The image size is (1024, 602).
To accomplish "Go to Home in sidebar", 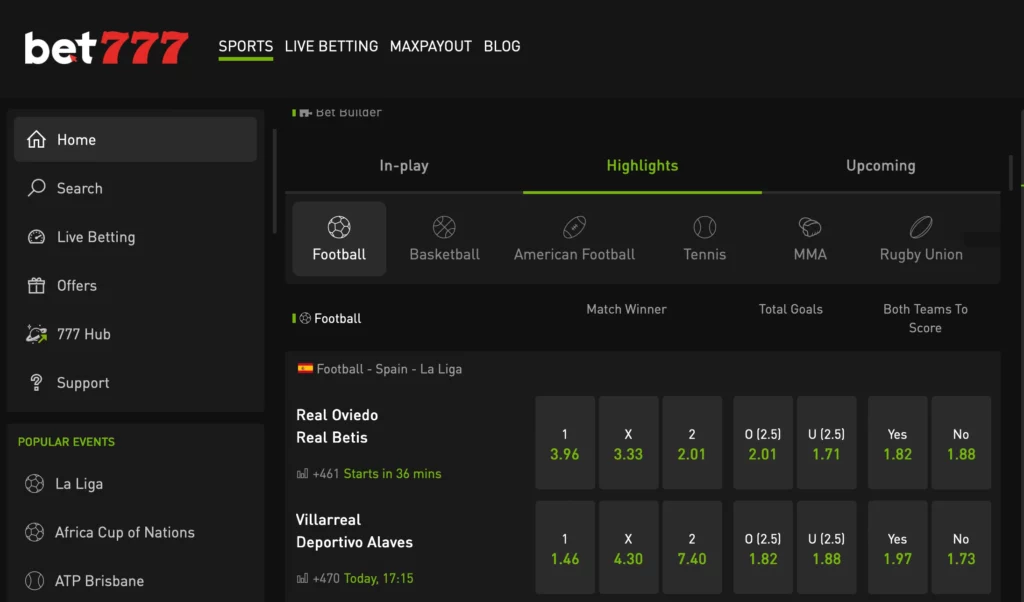I will click(135, 139).
